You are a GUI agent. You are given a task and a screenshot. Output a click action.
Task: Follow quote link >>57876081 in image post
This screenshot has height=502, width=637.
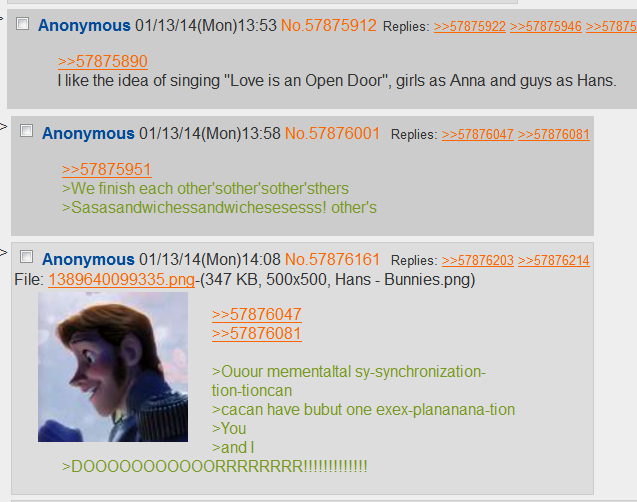pos(257,333)
